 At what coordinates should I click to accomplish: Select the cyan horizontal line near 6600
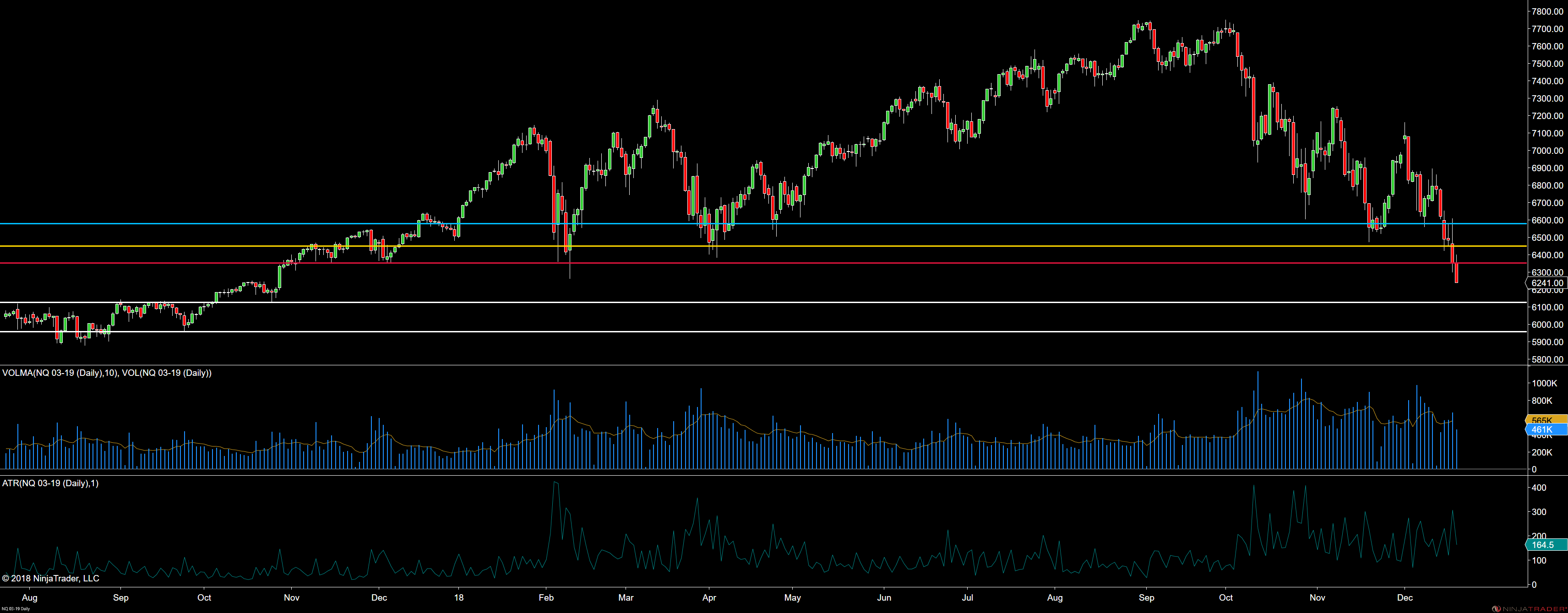pos(763,223)
